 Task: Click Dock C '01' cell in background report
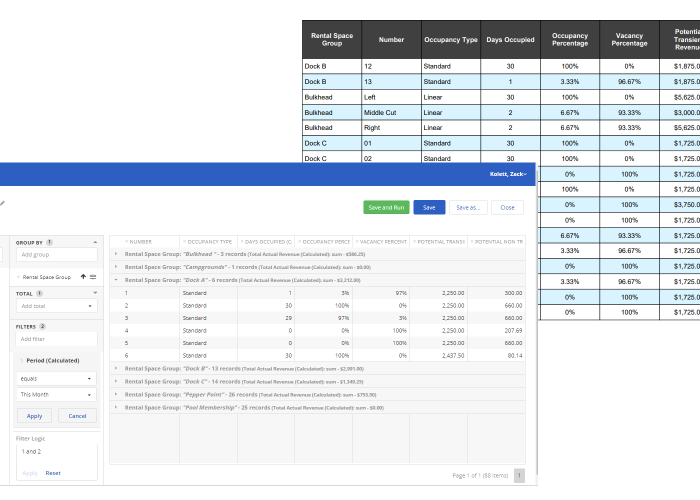coord(391,143)
